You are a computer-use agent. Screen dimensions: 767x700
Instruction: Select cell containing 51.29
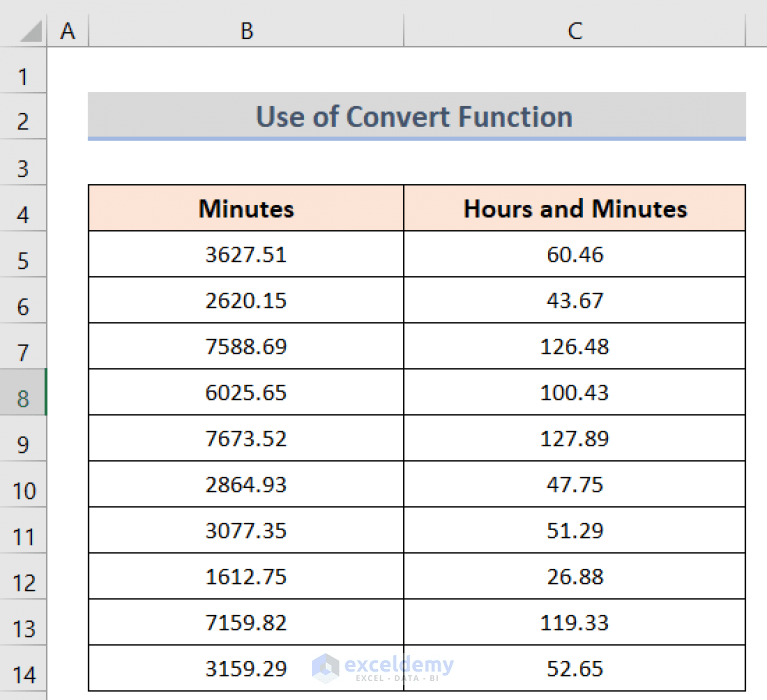click(x=575, y=530)
